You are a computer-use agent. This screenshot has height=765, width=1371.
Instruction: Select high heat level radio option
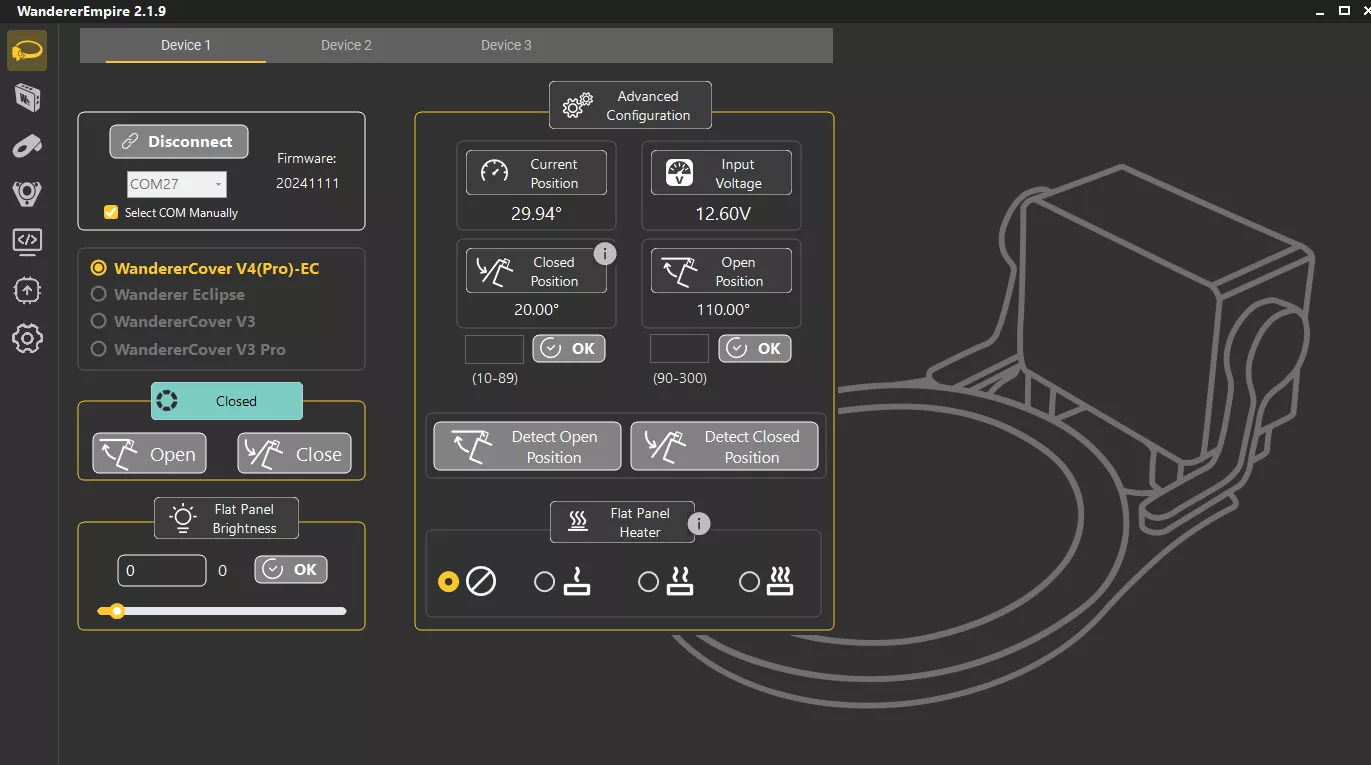point(749,581)
